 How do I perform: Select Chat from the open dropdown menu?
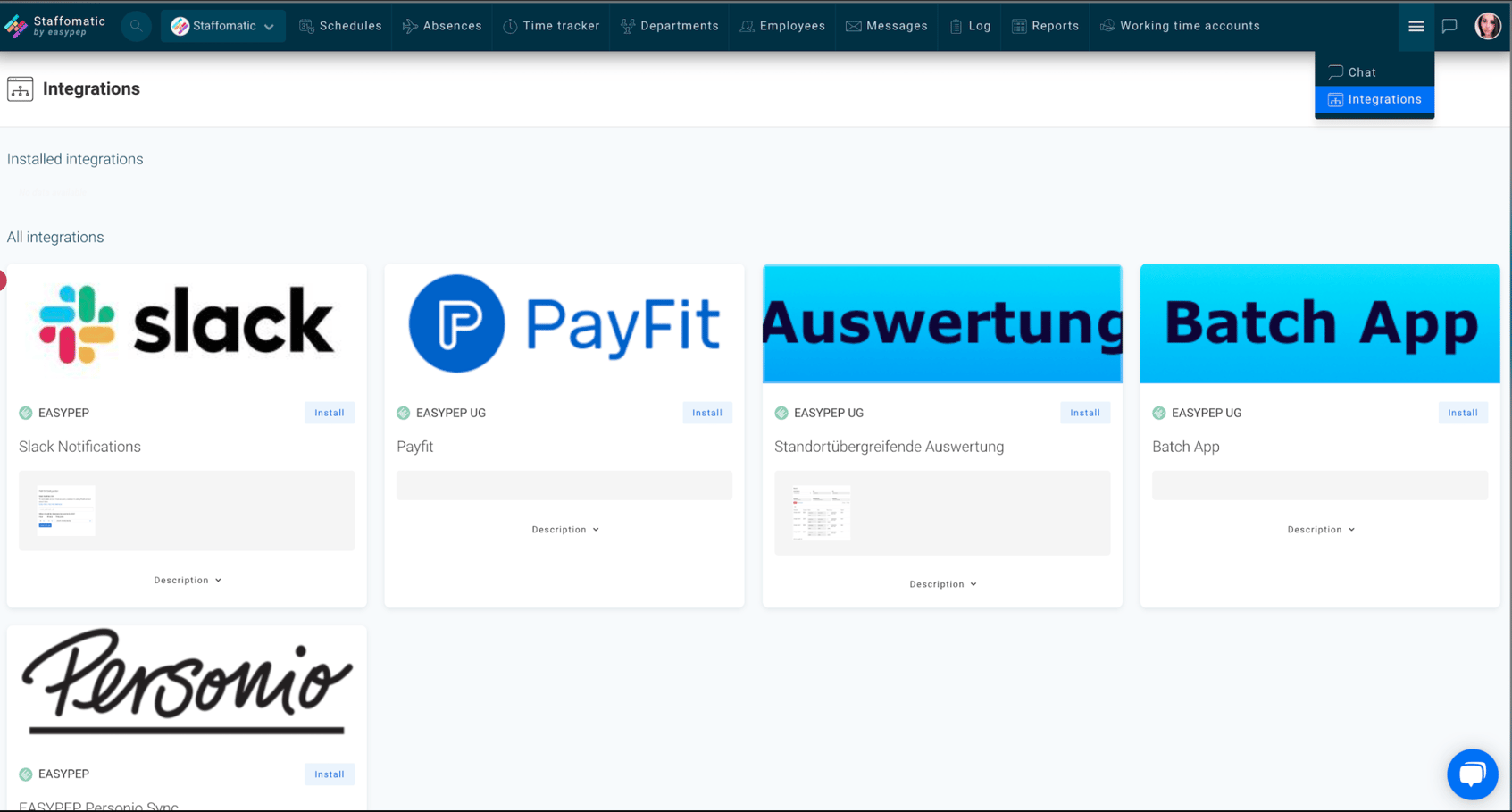pos(1361,71)
